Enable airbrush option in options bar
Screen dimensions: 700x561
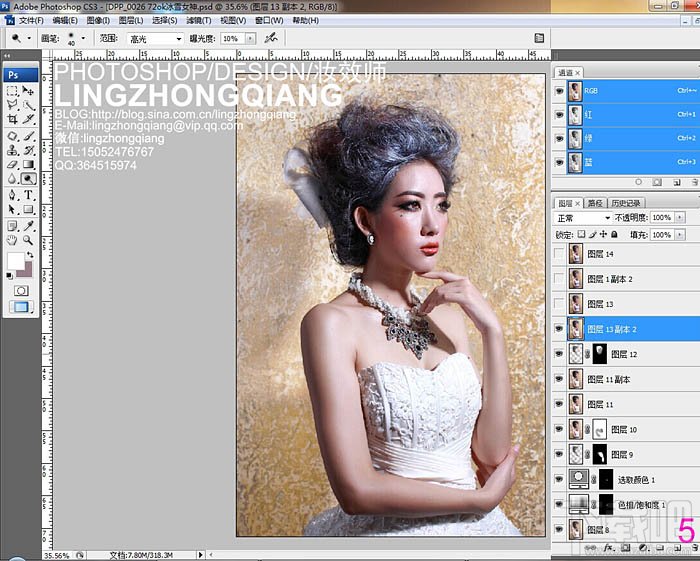(x=271, y=38)
